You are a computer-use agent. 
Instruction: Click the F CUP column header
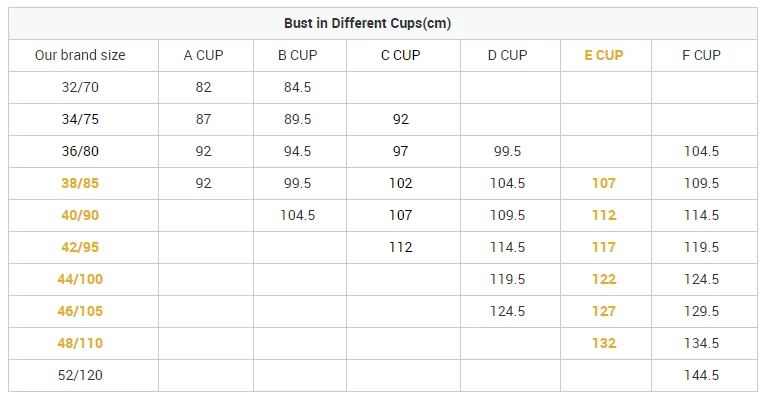coord(701,55)
